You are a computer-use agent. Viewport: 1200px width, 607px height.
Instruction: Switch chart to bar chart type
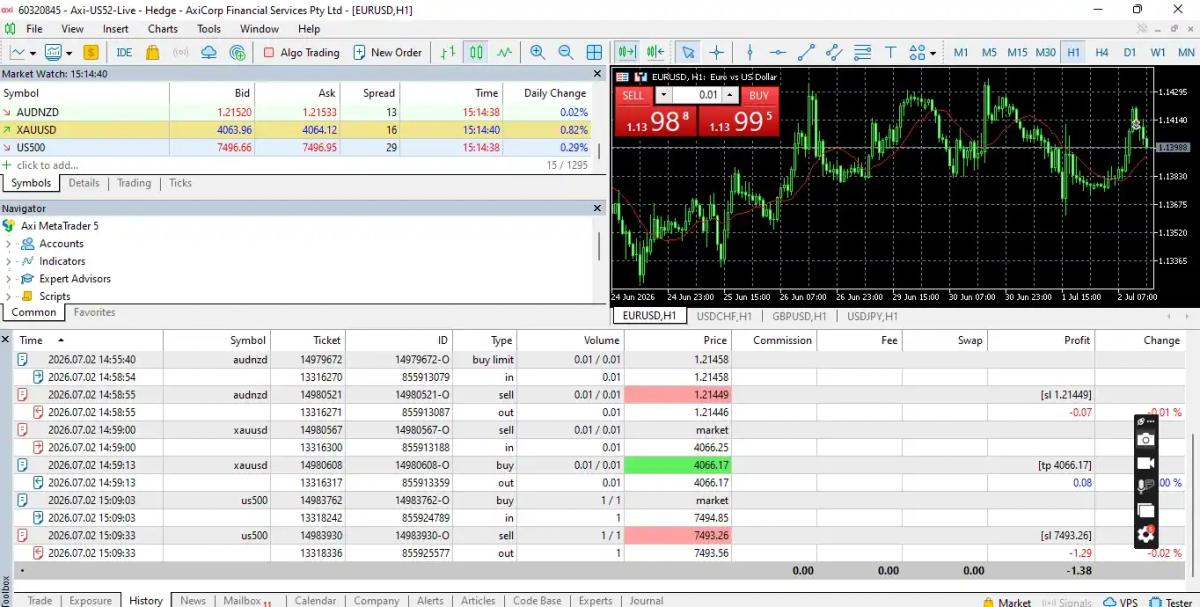click(x=448, y=52)
